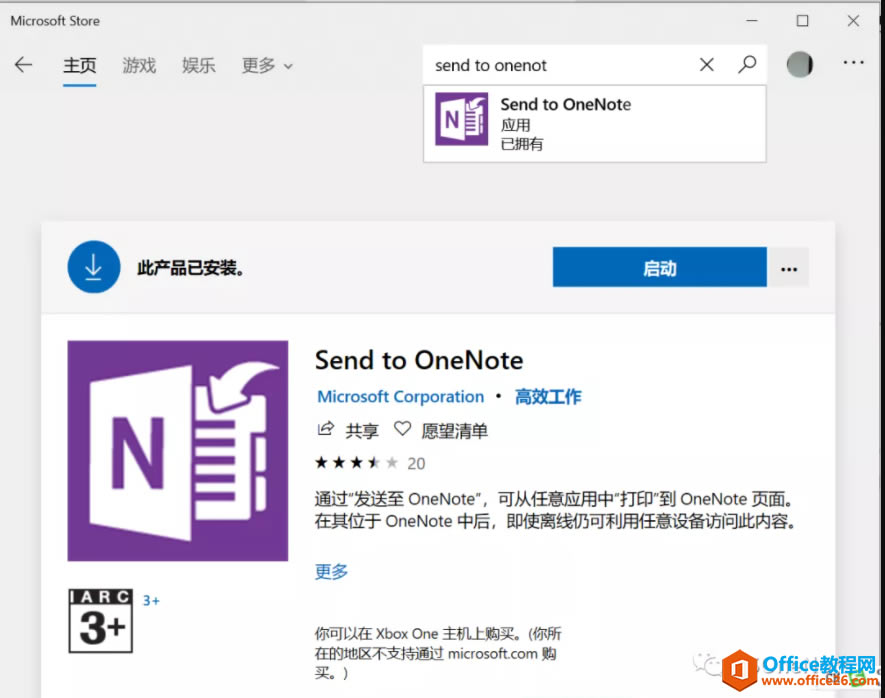The width and height of the screenshot is (885, 698).
Task: Click the rating count 20
Action: click(416, 464)
